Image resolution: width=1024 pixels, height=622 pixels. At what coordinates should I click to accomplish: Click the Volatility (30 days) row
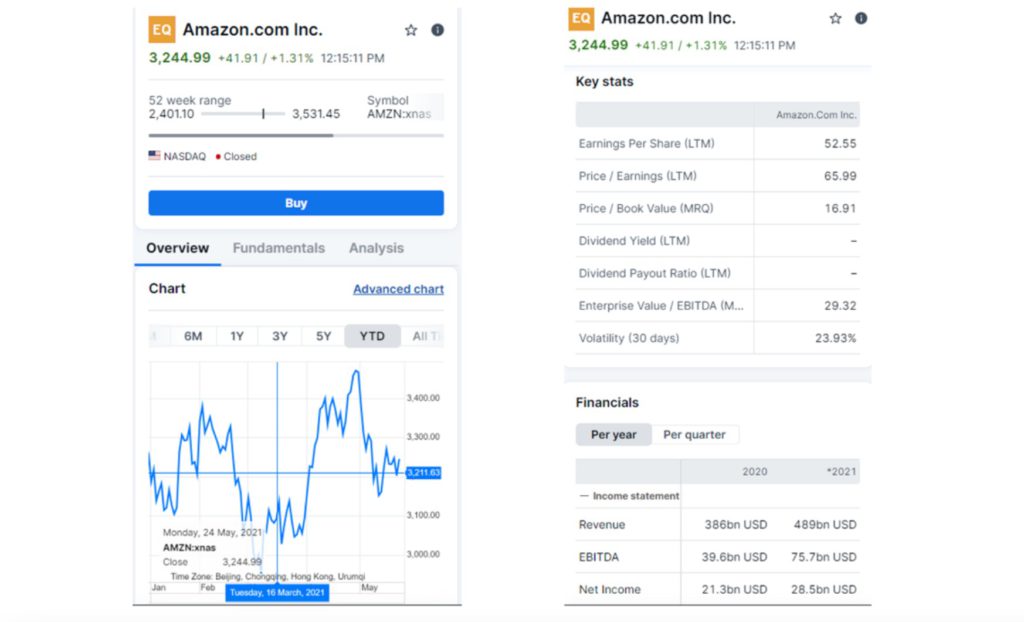(x=718, y=338)
